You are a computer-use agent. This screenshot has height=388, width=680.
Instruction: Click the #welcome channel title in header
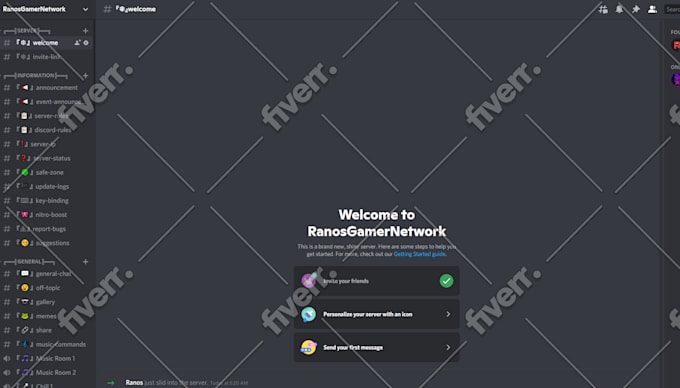tap(136, 9)
